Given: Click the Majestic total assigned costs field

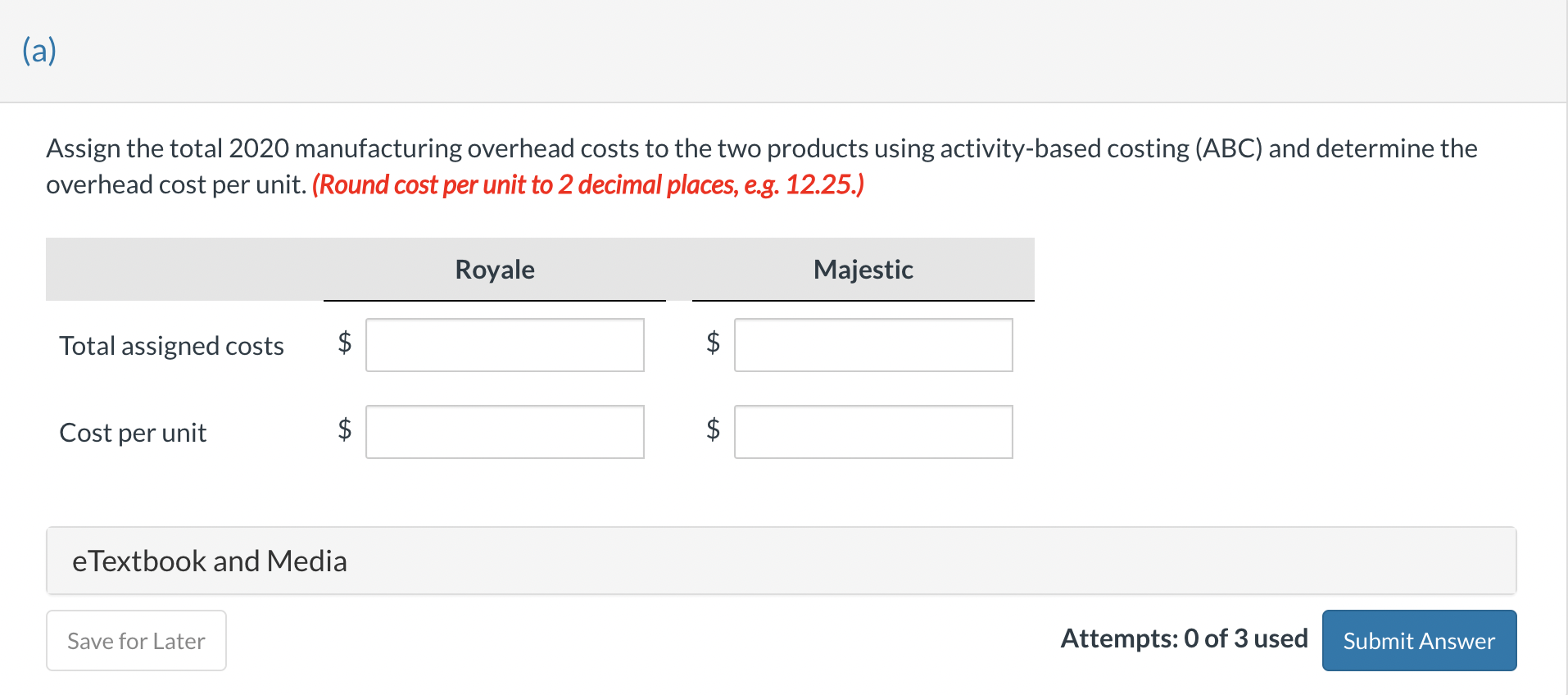Looking at the screenshot, I should (x=873, y=345).
